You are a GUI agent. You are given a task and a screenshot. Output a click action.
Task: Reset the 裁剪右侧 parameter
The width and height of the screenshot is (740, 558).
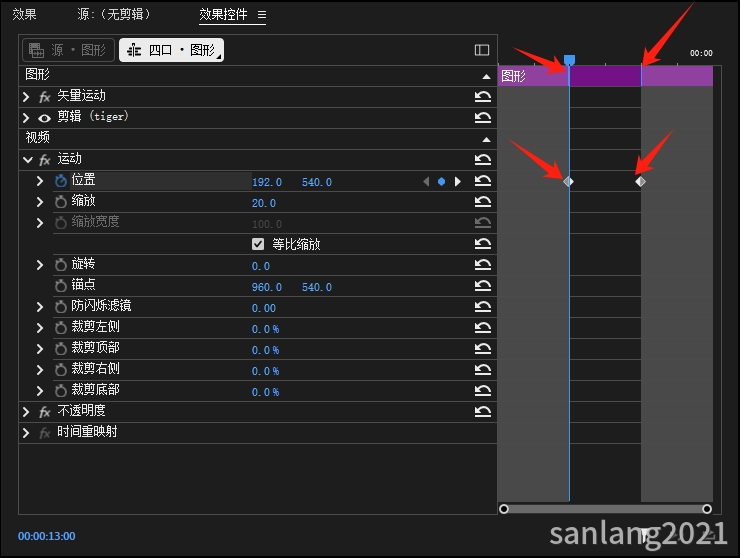(483, 370)
